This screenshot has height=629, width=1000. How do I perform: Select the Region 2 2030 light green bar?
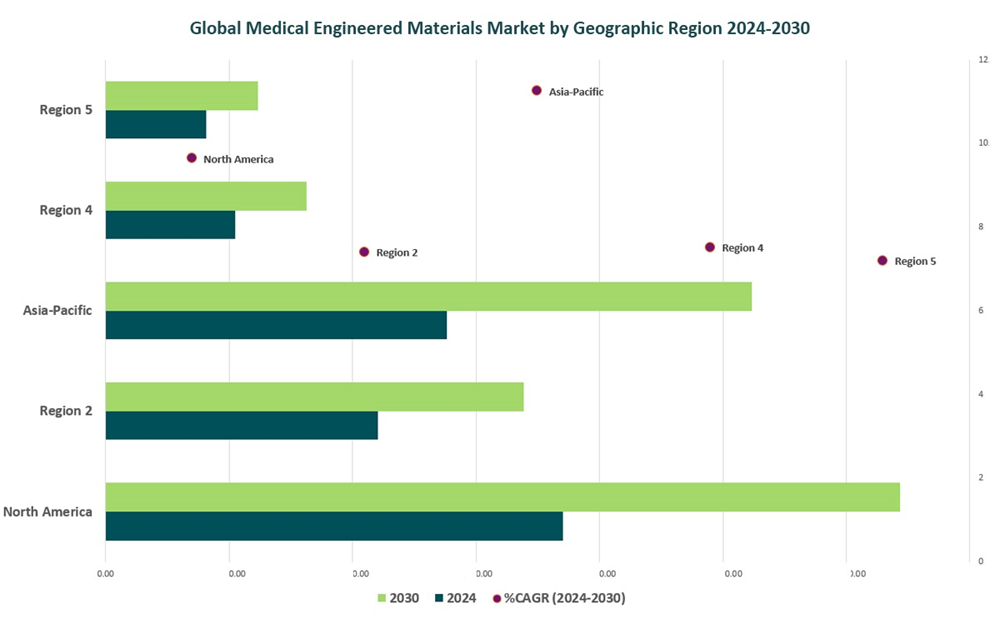tap(314, 396)
